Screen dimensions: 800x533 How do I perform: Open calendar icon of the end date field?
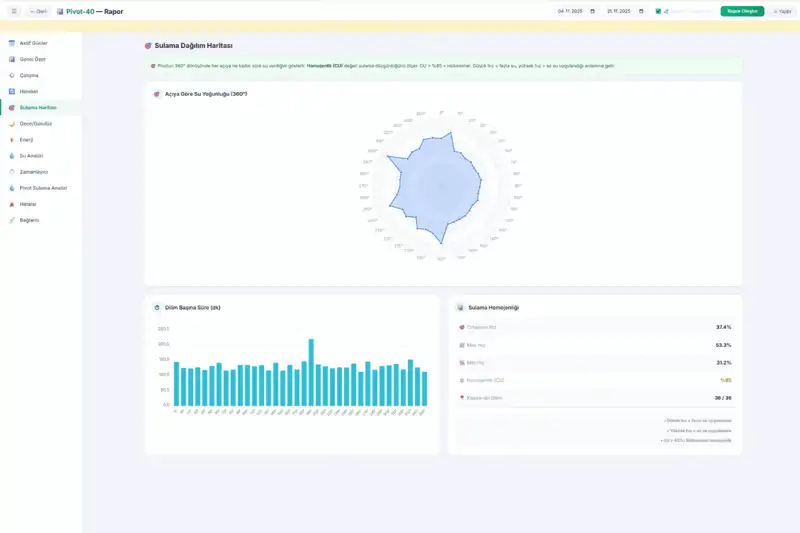click(642, 11)
